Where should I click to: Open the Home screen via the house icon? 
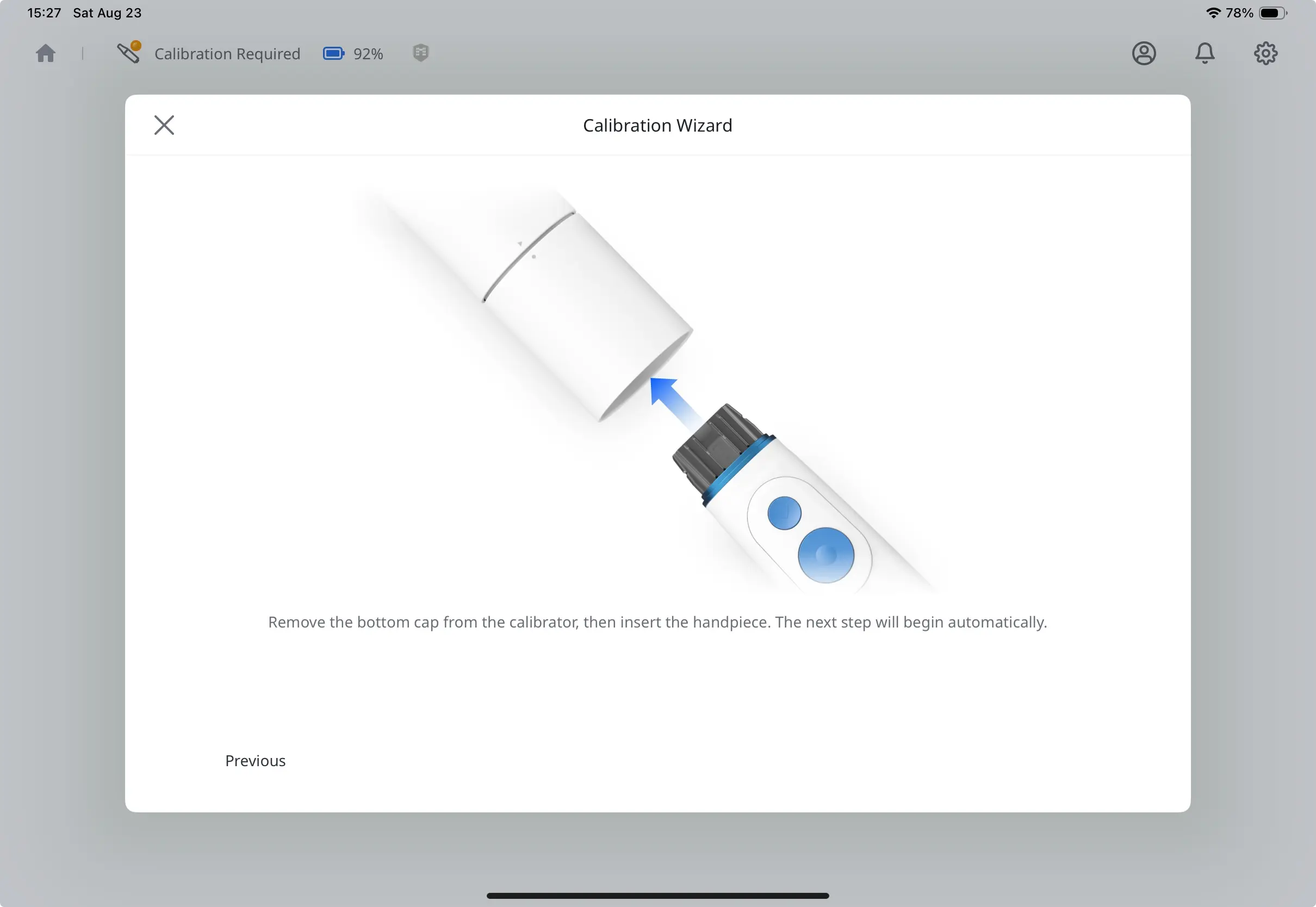tap(46, 53)
